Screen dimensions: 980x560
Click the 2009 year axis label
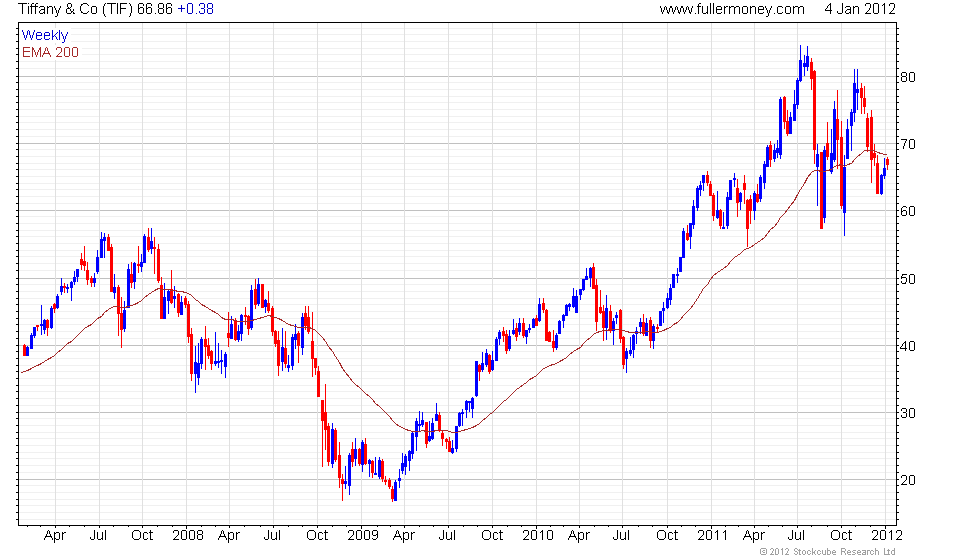point(362,536)
